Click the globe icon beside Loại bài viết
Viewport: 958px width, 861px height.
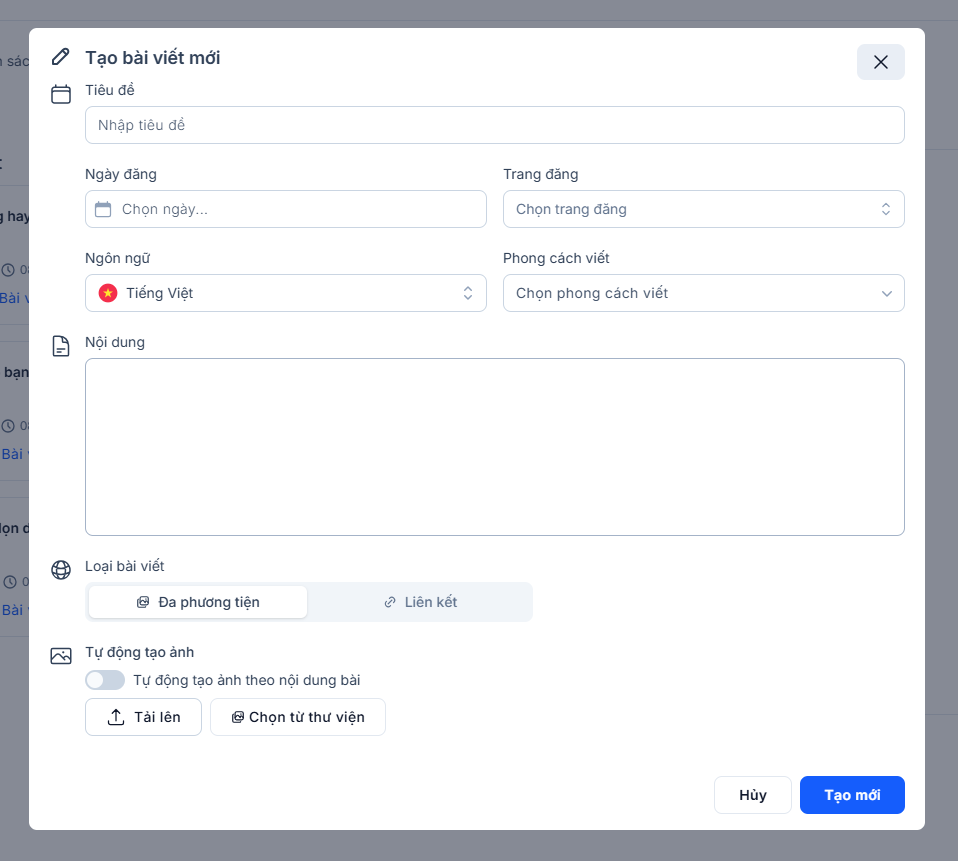pyautogui.click(x=61, y=570)
